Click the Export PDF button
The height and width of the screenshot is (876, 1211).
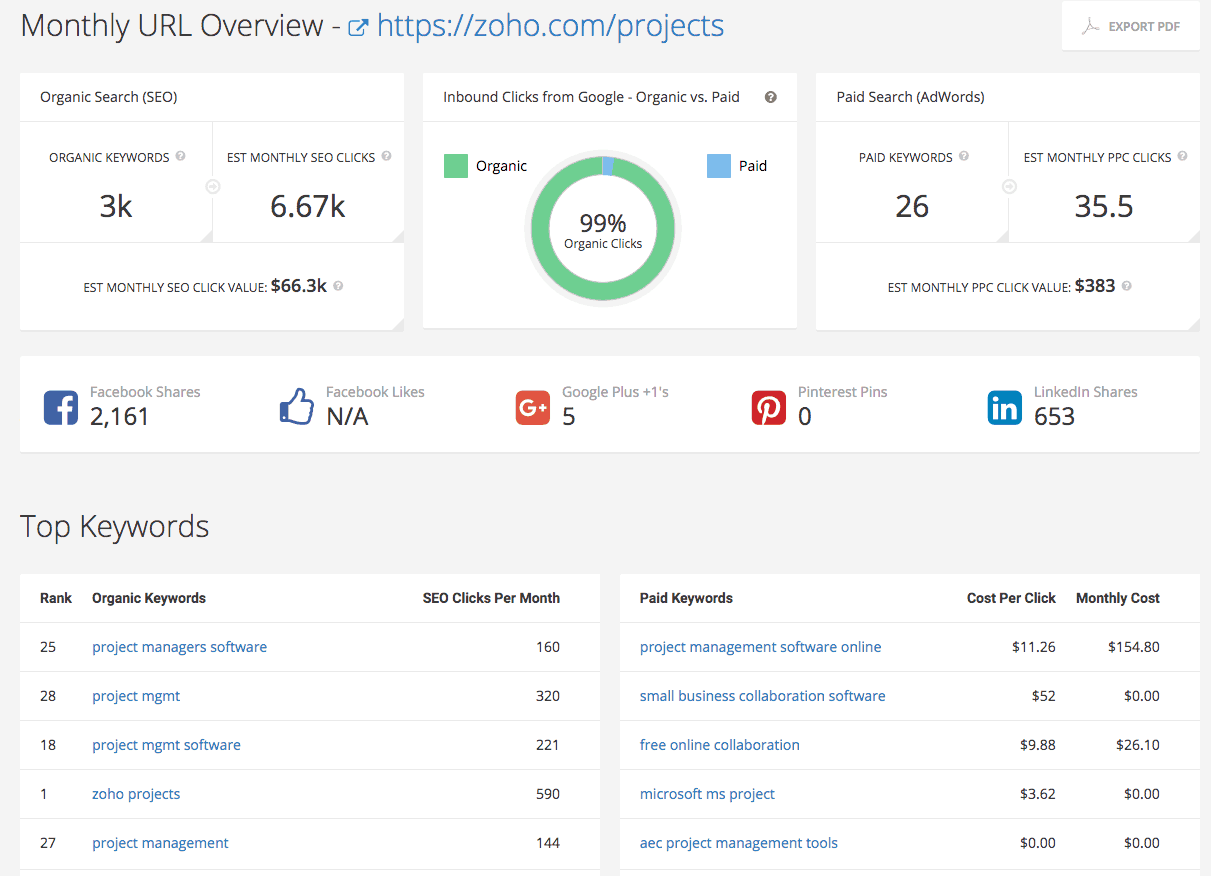tap(1131, 27)
